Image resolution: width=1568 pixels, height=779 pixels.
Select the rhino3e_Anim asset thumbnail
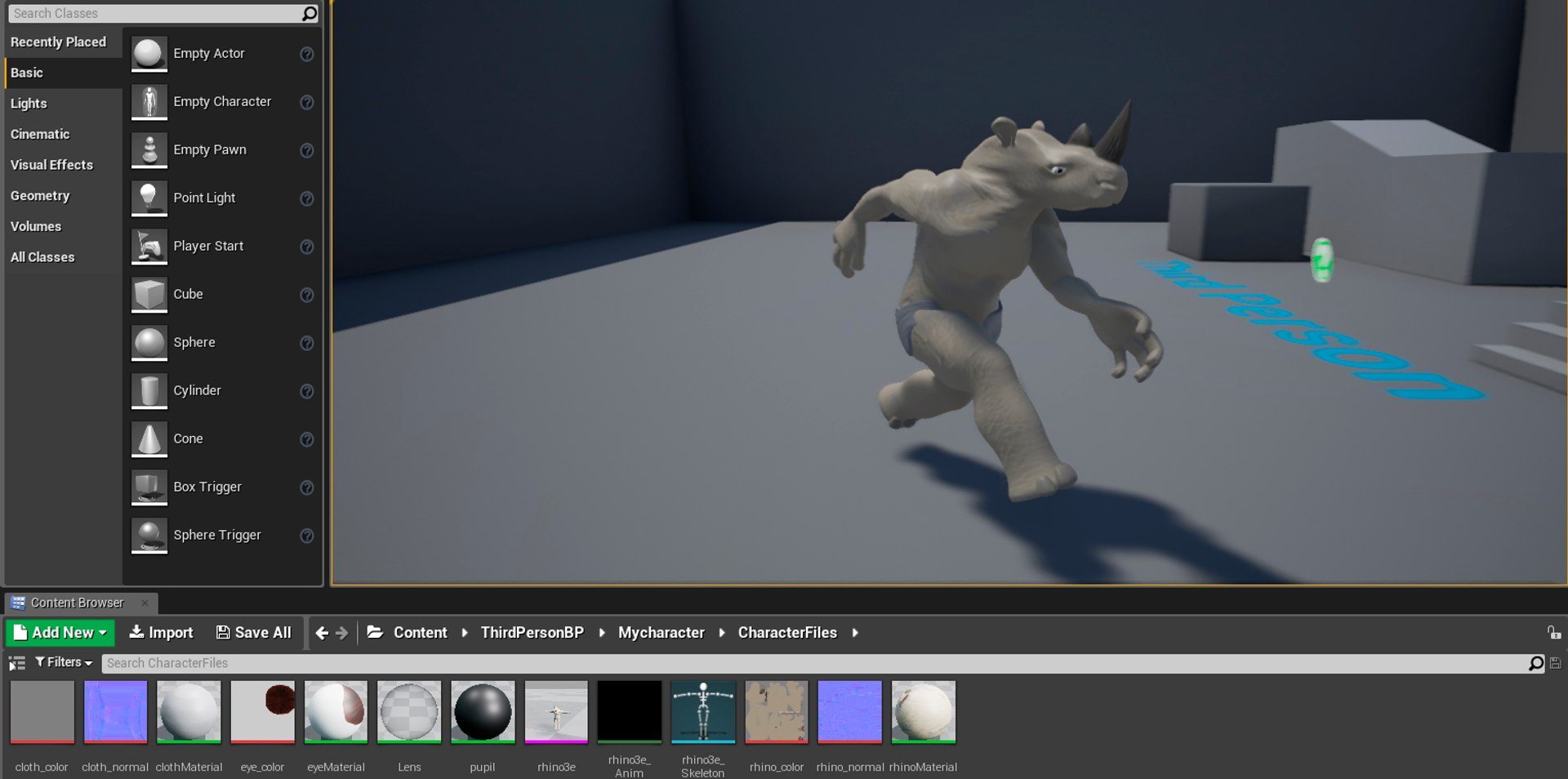pos(630,712)
